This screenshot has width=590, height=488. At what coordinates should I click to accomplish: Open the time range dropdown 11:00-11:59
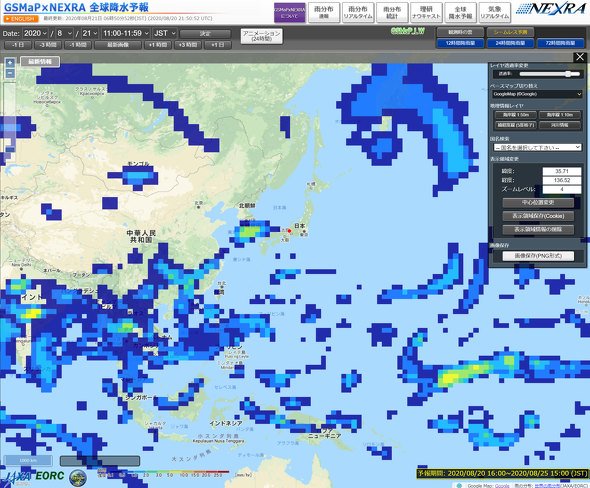click(126, 33)
